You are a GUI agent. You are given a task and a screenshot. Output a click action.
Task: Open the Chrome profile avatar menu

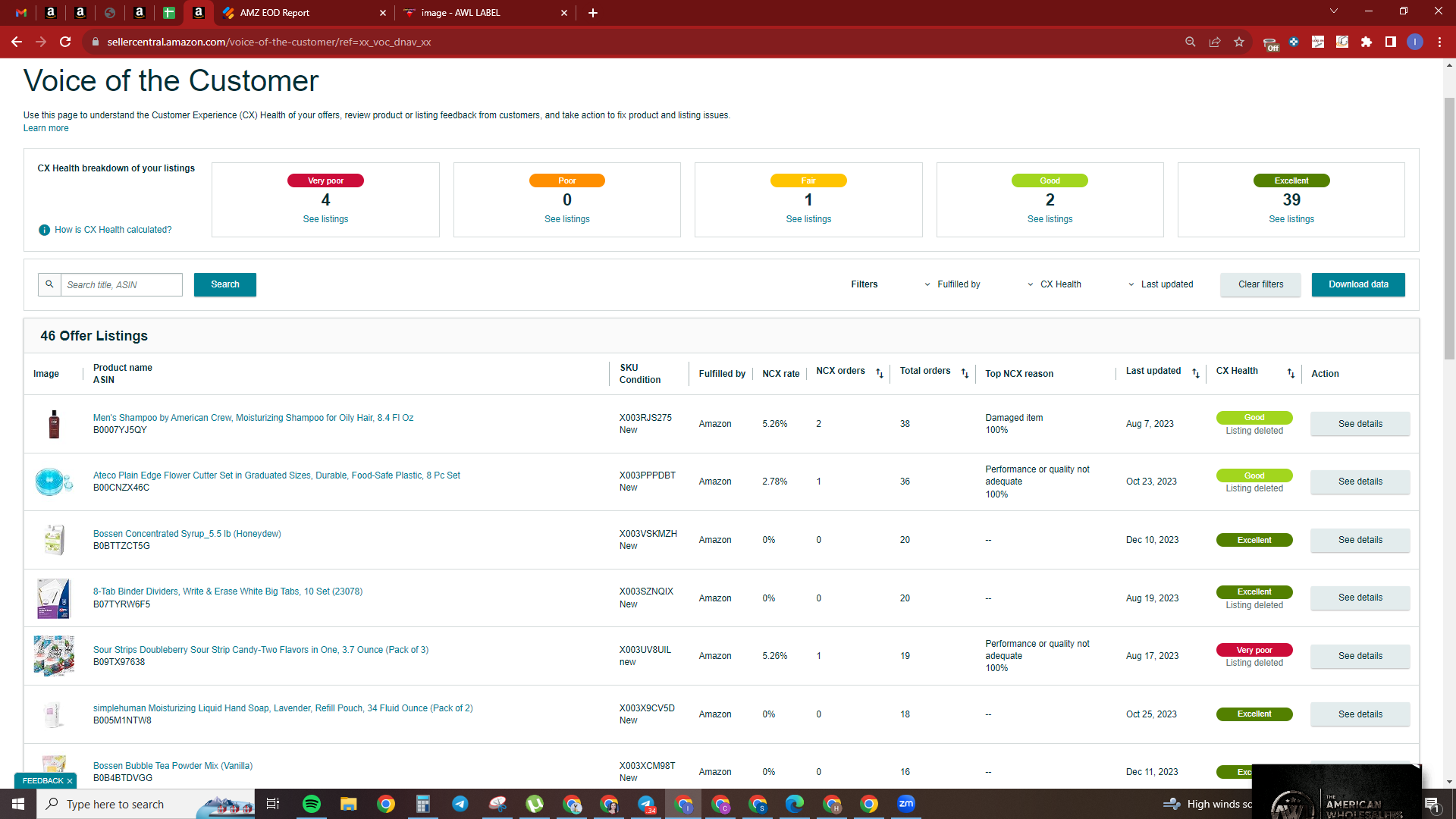click(1415, 42)
